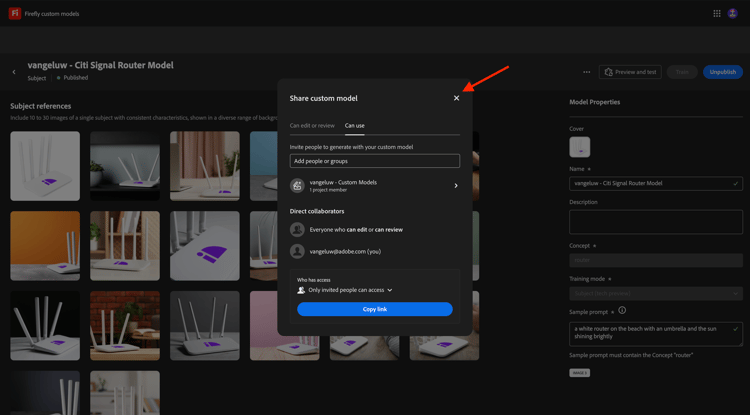Screen dimensions: 750x415
Task: Close the Share custom model dialog
Action: point(456,98)
